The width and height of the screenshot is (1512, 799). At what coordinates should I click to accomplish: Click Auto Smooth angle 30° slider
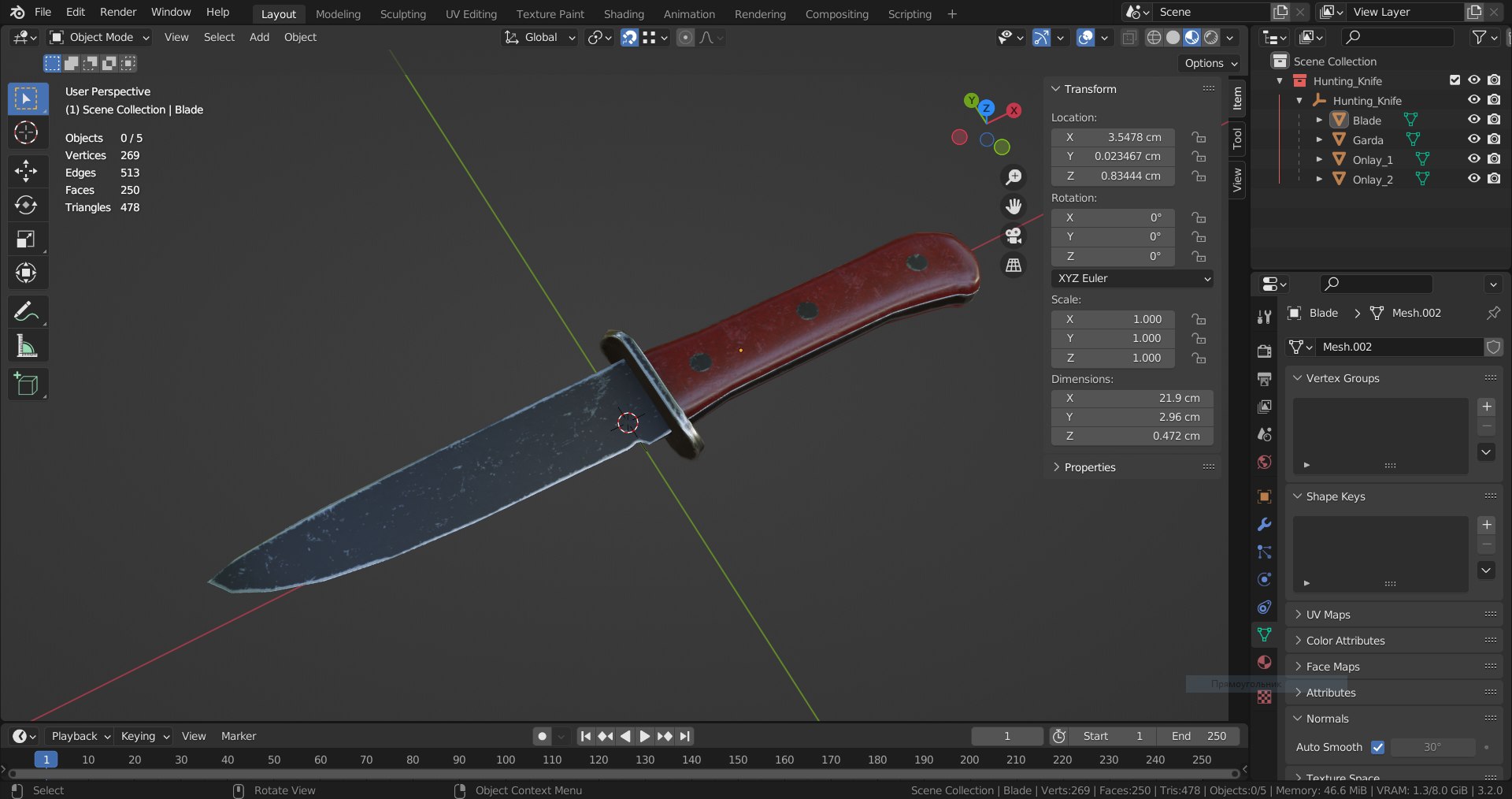click(x=1432, y=747)
